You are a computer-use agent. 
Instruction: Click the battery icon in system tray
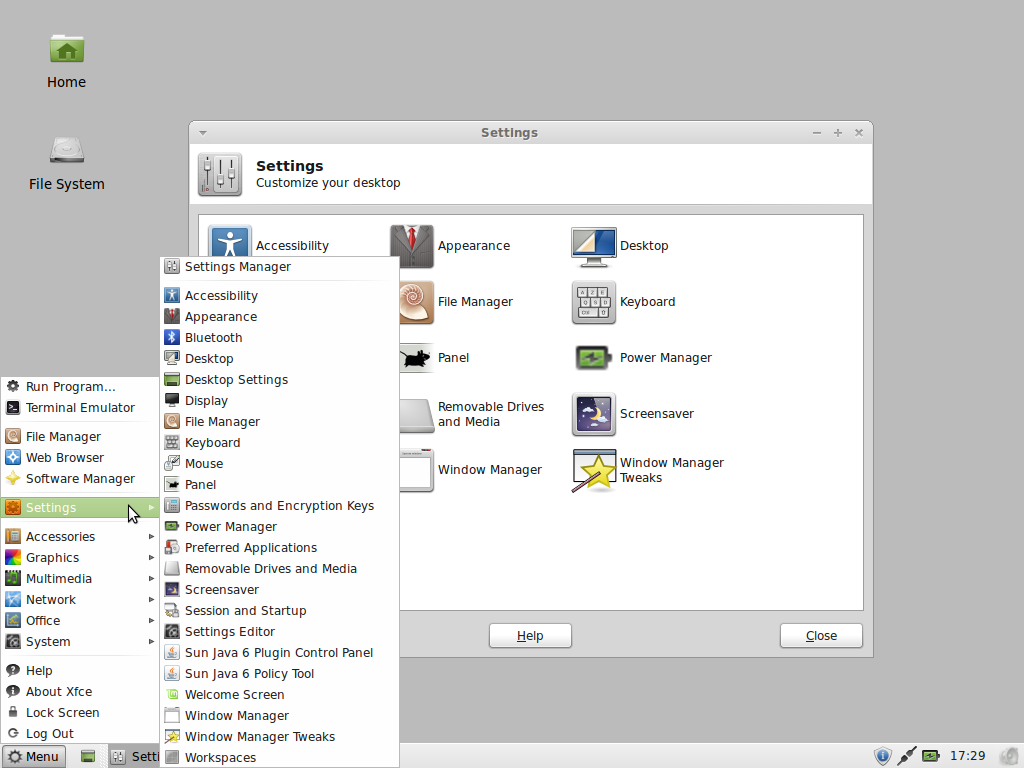pyautogui.click(x=931, y=756)
